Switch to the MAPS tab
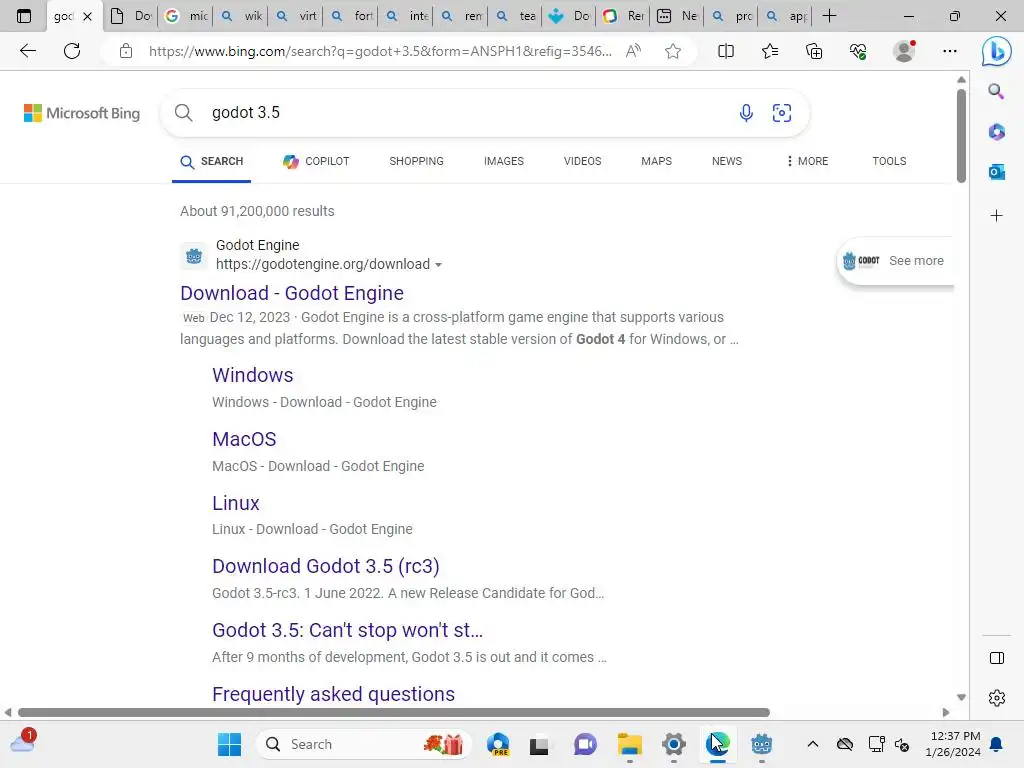Image resolution: width=1024 pixels, height=768 pixels. point(656,161)
